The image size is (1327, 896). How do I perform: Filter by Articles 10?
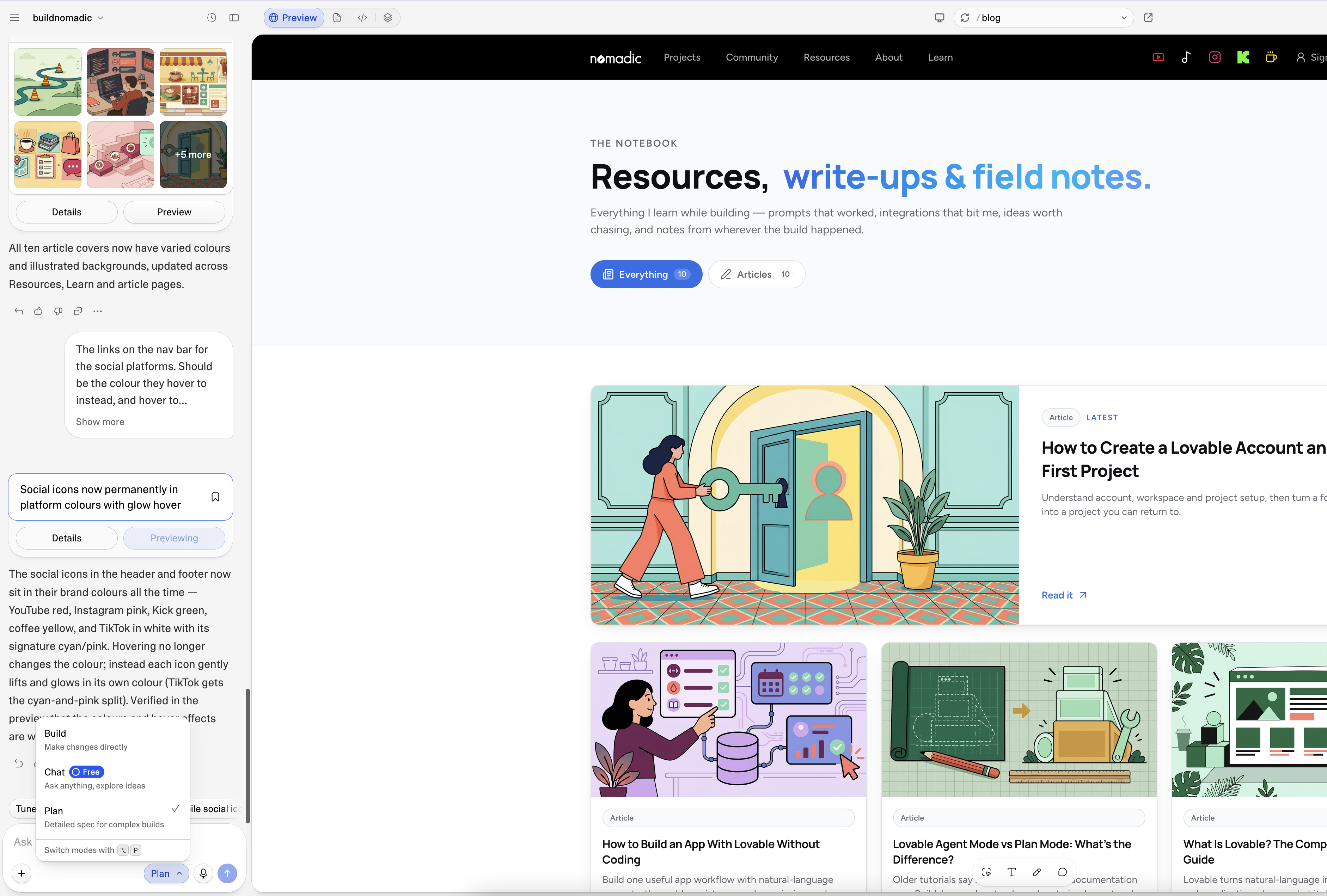pyautogui.click(x=757, y=275)
